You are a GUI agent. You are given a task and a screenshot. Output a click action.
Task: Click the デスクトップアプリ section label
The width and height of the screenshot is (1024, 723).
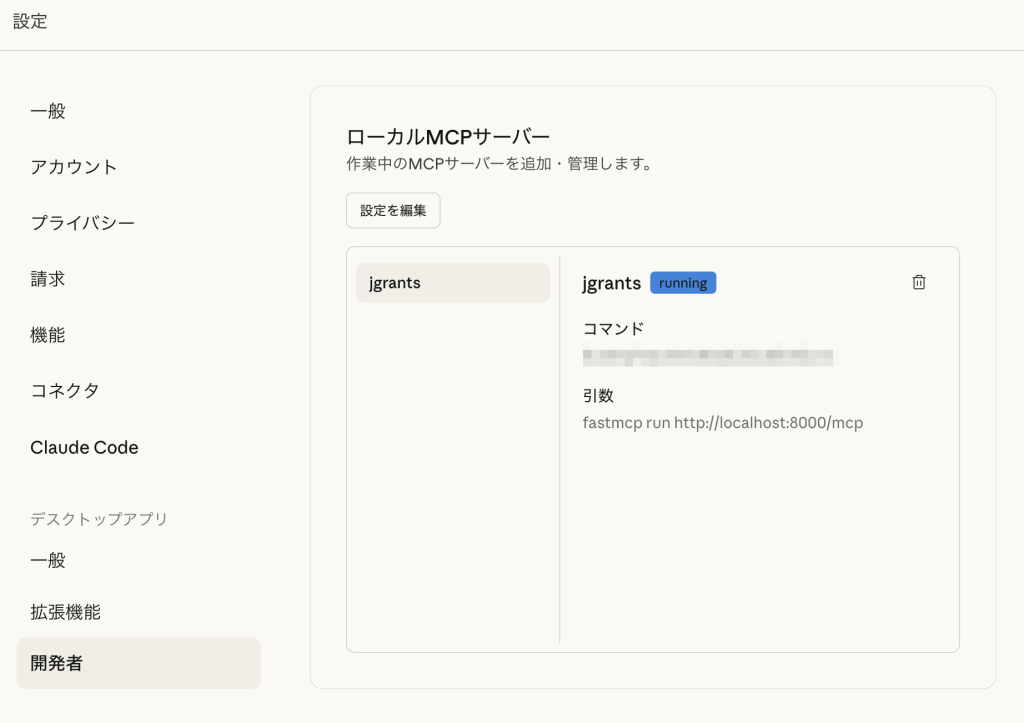[99, 519]
